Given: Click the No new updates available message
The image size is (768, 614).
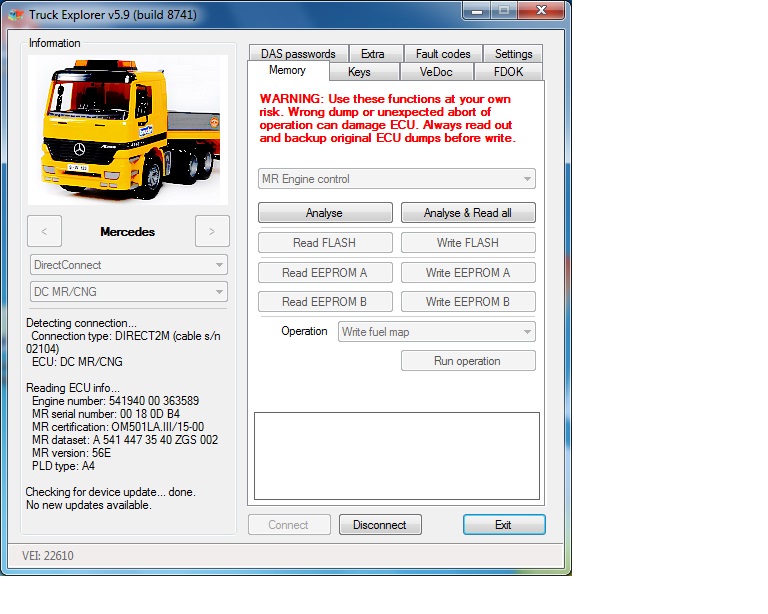Looking at the screenshot, I should point(89,505).
